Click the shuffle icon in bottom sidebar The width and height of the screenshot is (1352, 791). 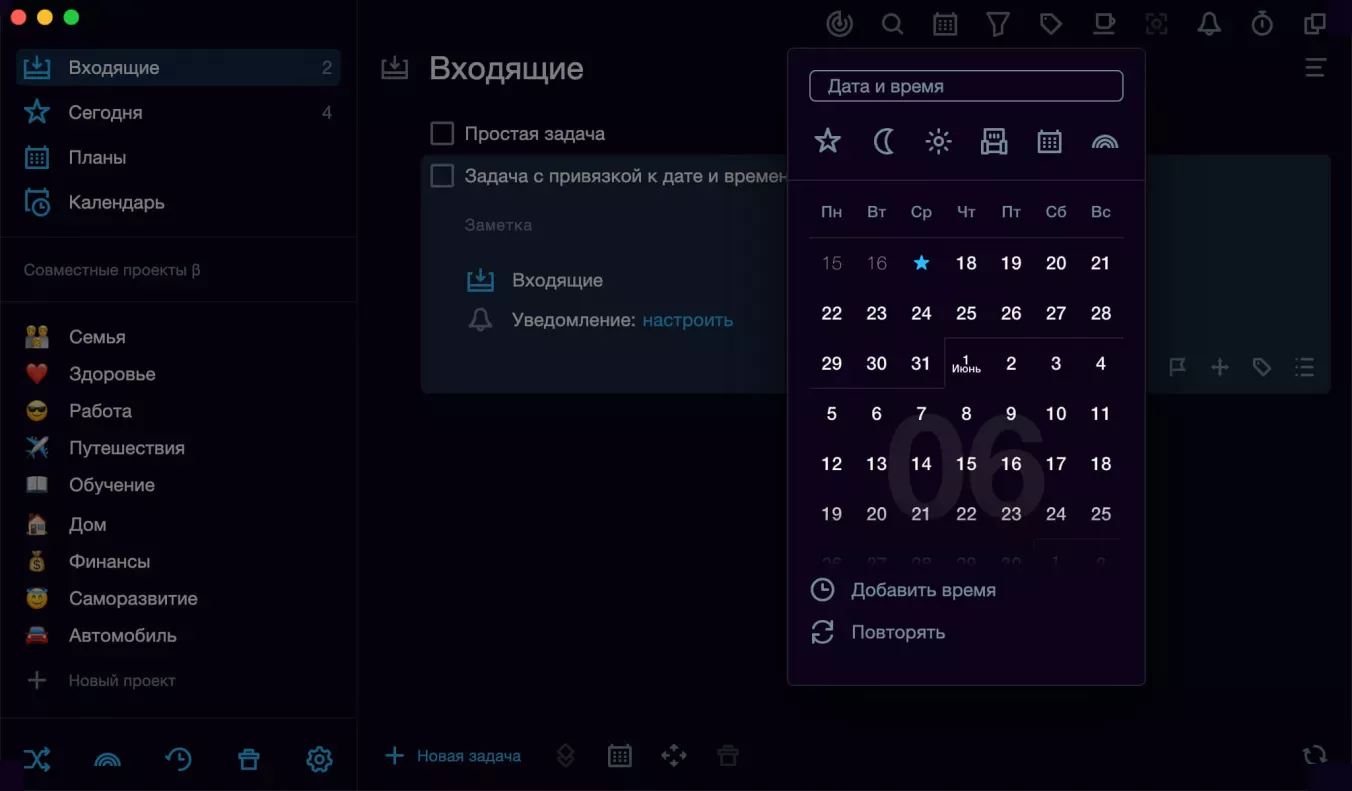tap(37, 760)
